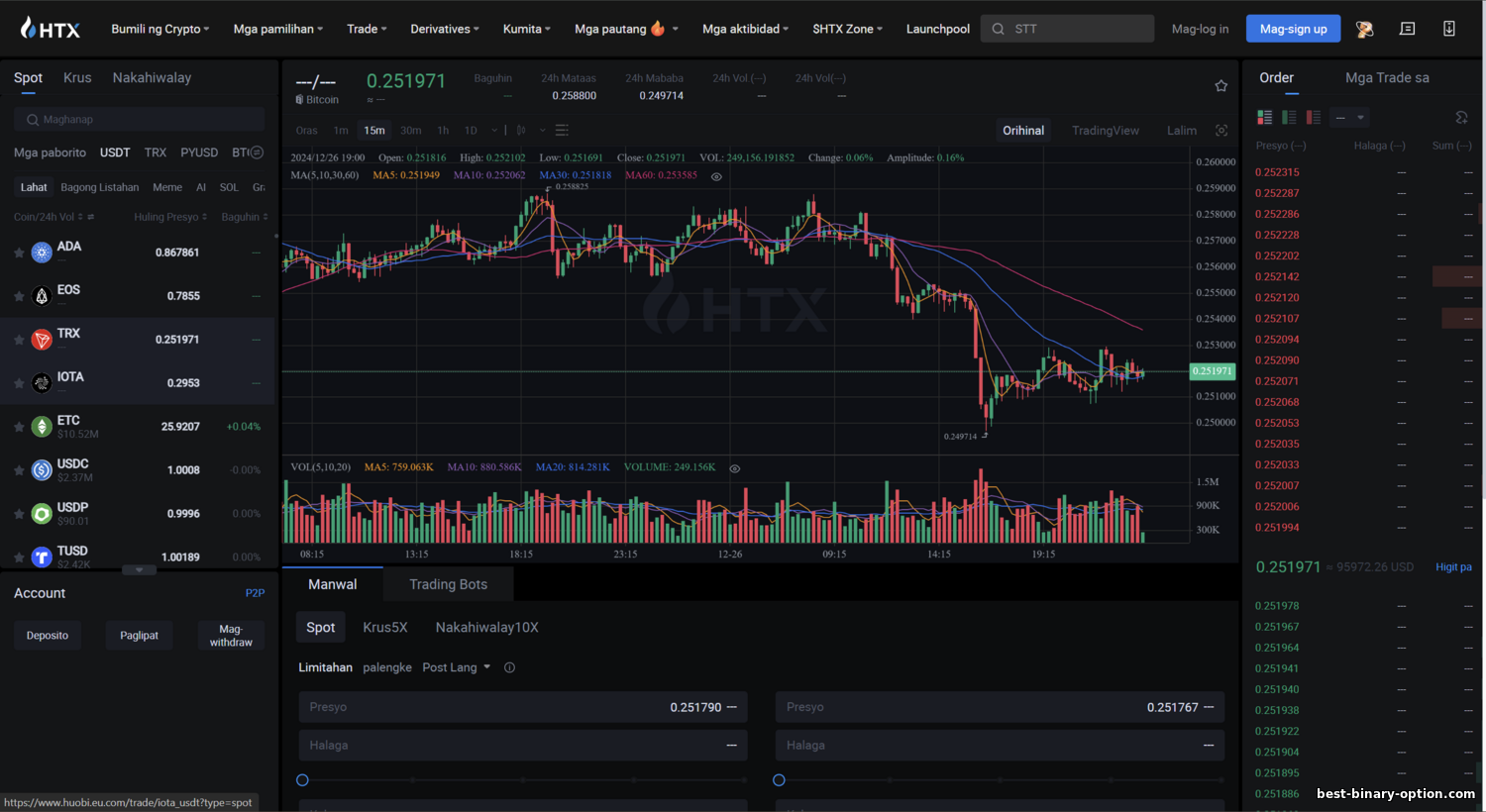Toggle volume indicator visibility eye icon
This screenshot has height=812, width=1486.
[x=735, y=468]
